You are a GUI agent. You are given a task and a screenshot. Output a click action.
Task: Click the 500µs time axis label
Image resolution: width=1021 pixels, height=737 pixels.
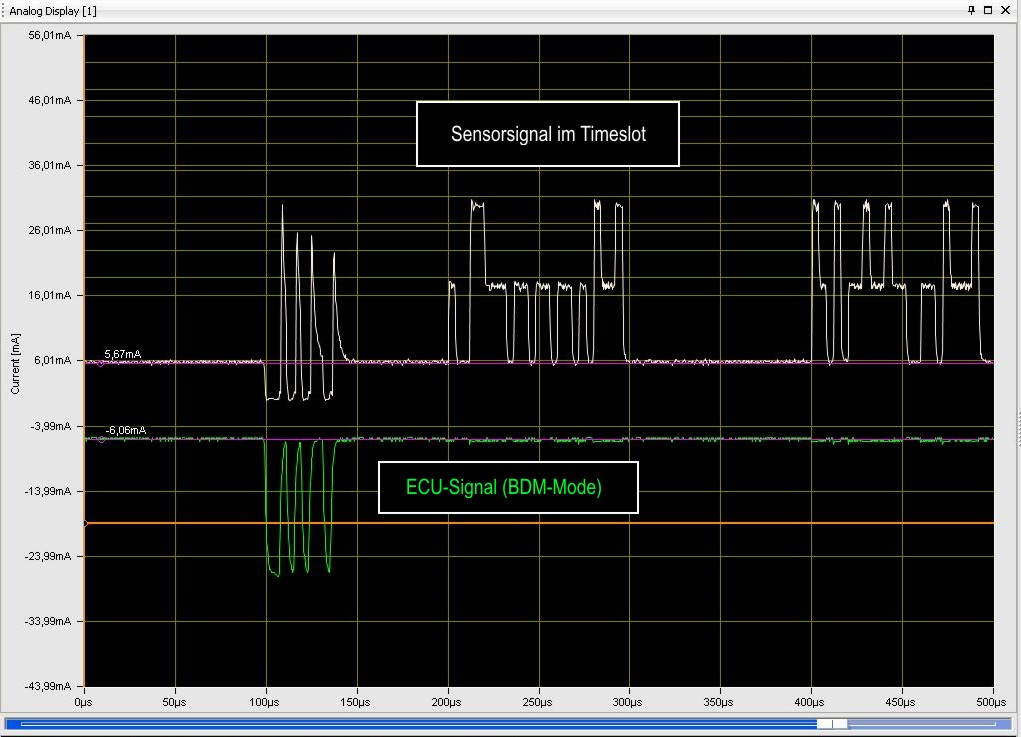pos(991,702)
